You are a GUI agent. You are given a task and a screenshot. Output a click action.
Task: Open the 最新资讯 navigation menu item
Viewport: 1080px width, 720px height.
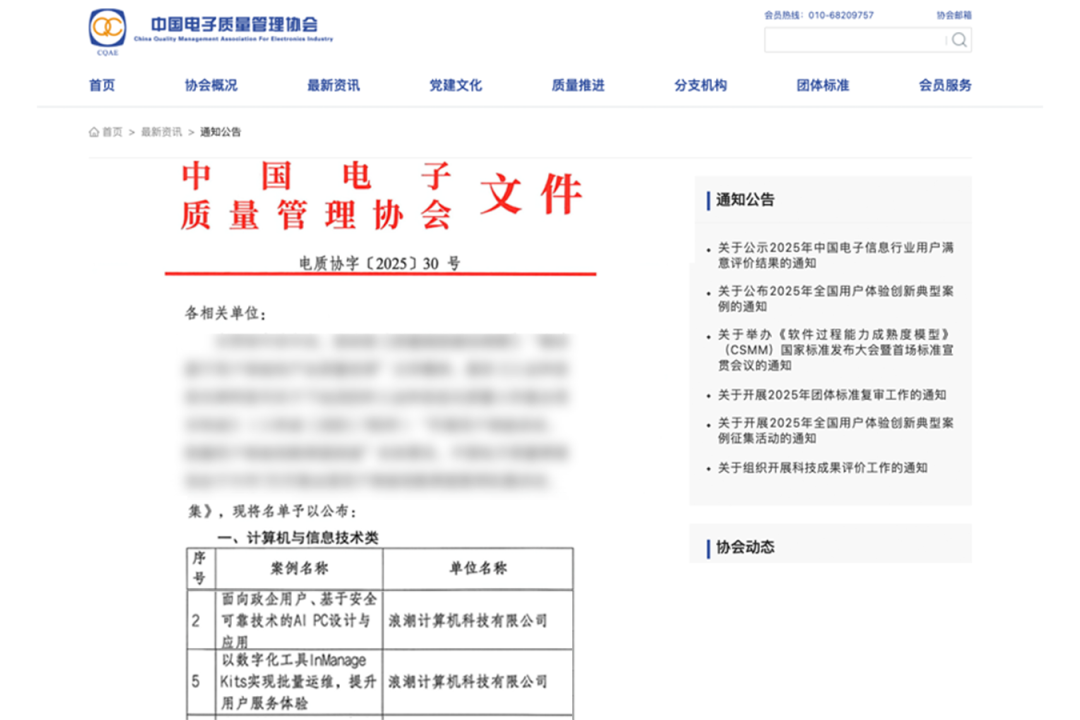[332, 86]
